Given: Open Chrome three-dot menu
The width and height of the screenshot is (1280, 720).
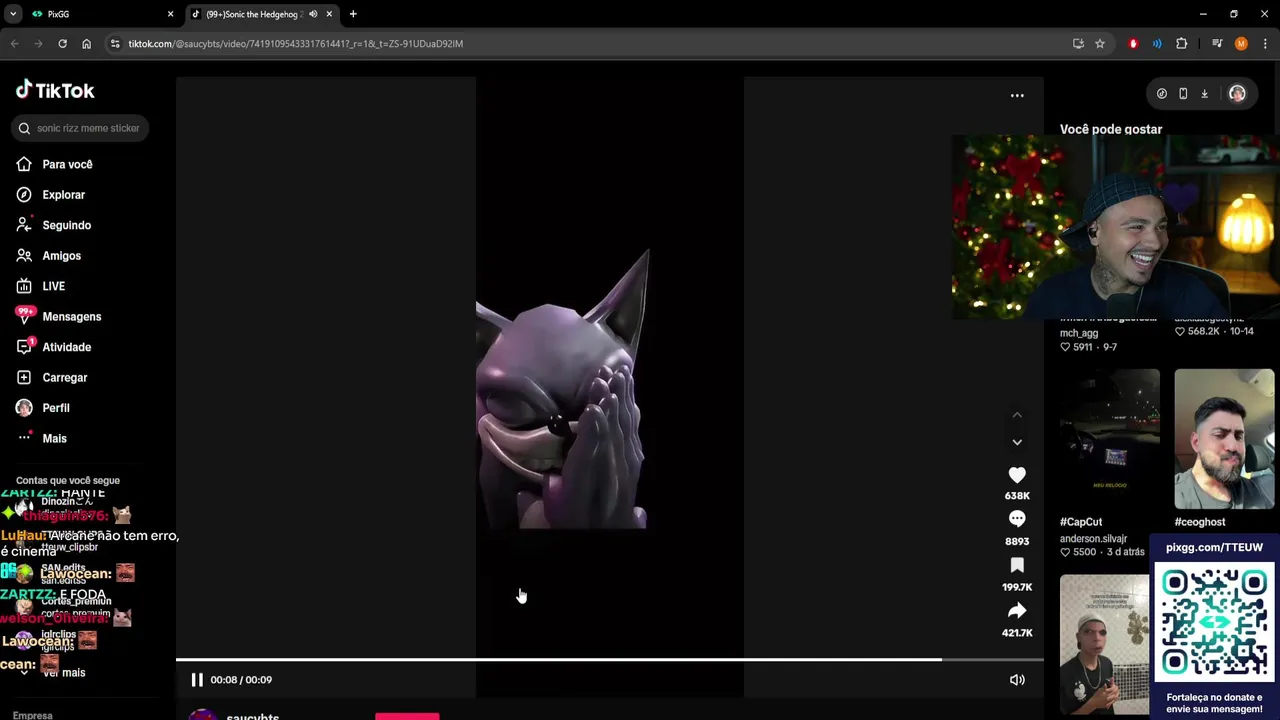Looking at the screenshot, I should point(1265,44).
